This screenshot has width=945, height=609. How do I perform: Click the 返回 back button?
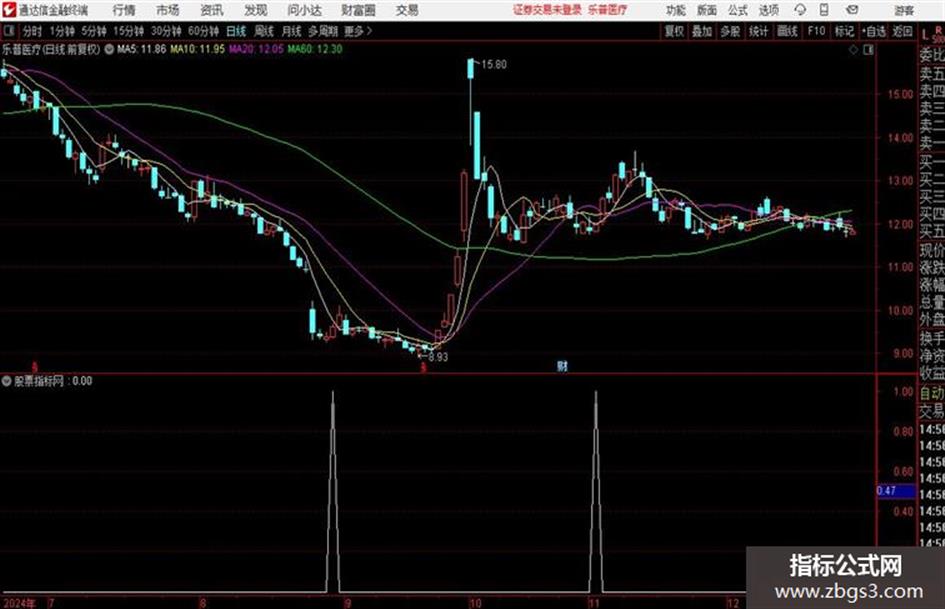coord(902,31)
